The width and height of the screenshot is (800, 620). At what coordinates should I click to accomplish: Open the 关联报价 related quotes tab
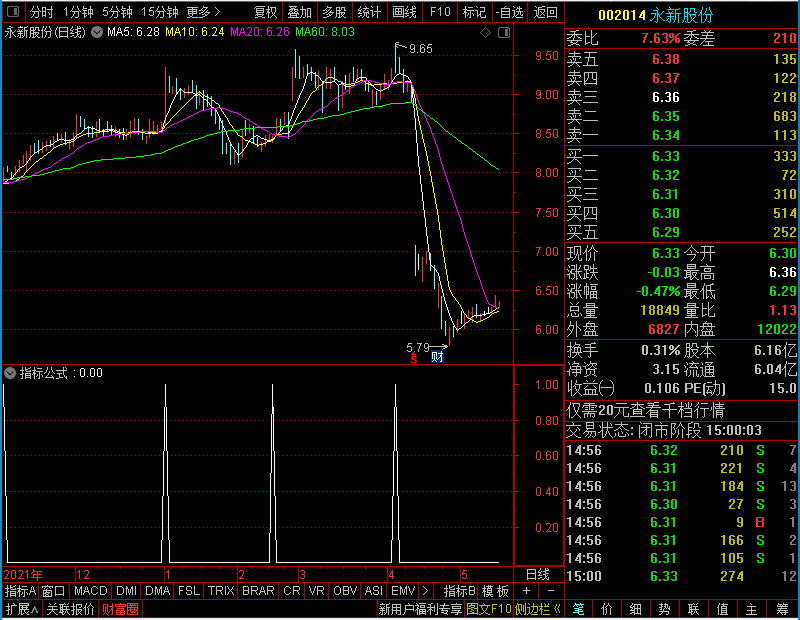click(x=70, y=609)
